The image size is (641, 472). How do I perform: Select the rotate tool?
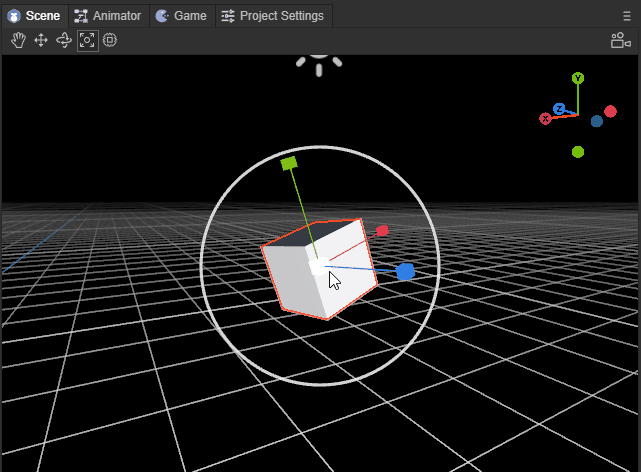pos(64,40)
